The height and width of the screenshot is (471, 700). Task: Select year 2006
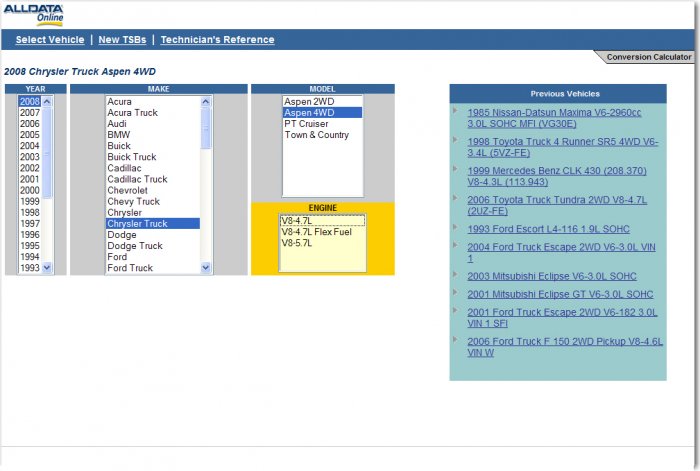tap(29, 124)
